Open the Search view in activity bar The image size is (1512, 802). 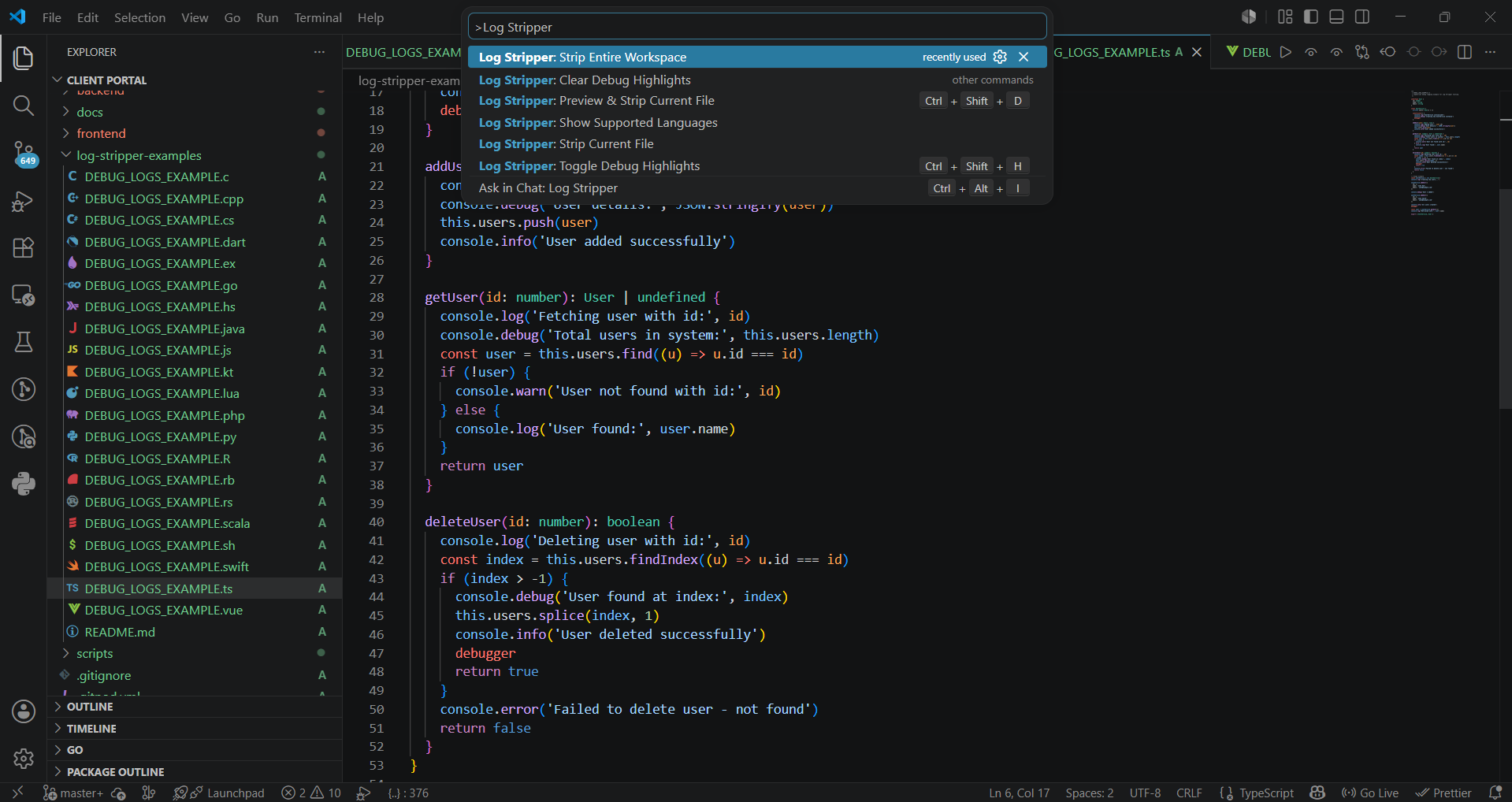pyautogui.click(x=24, y=106)
